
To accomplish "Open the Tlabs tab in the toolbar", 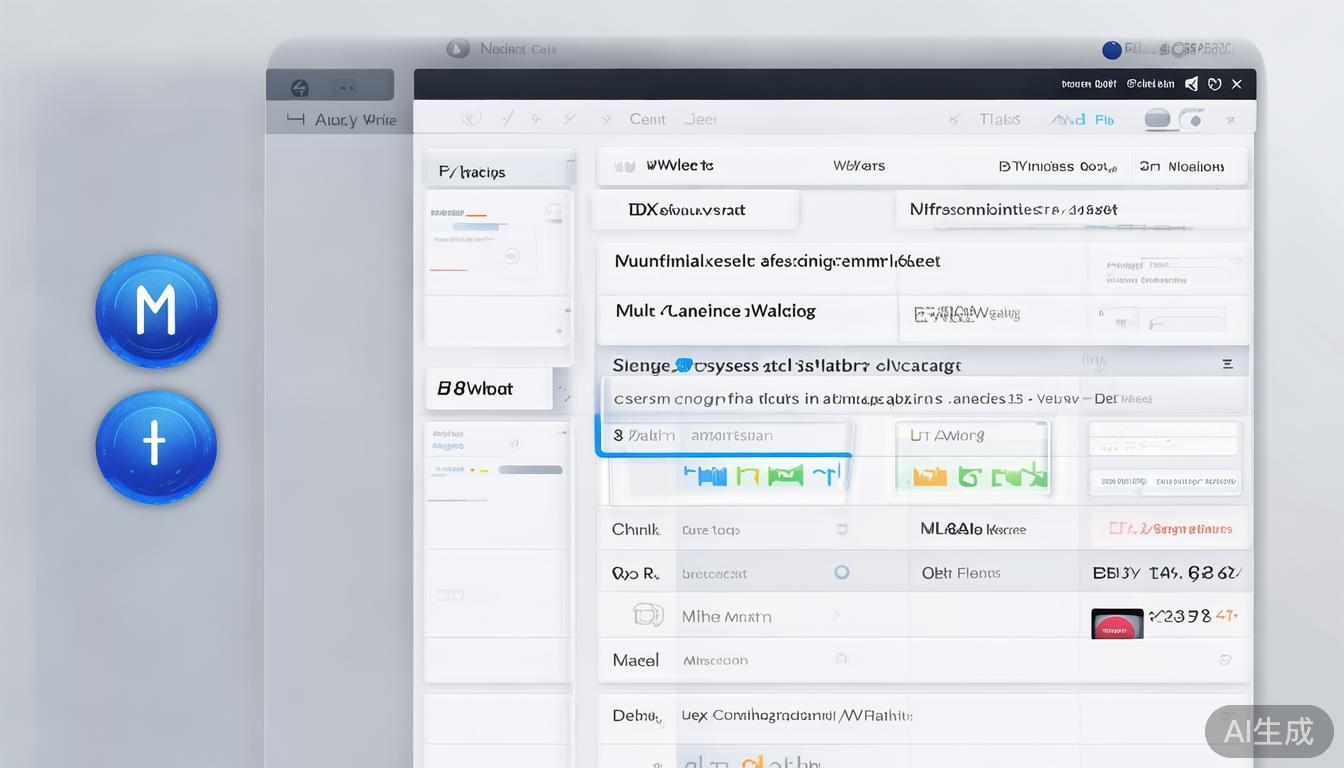I will (999, 119).
